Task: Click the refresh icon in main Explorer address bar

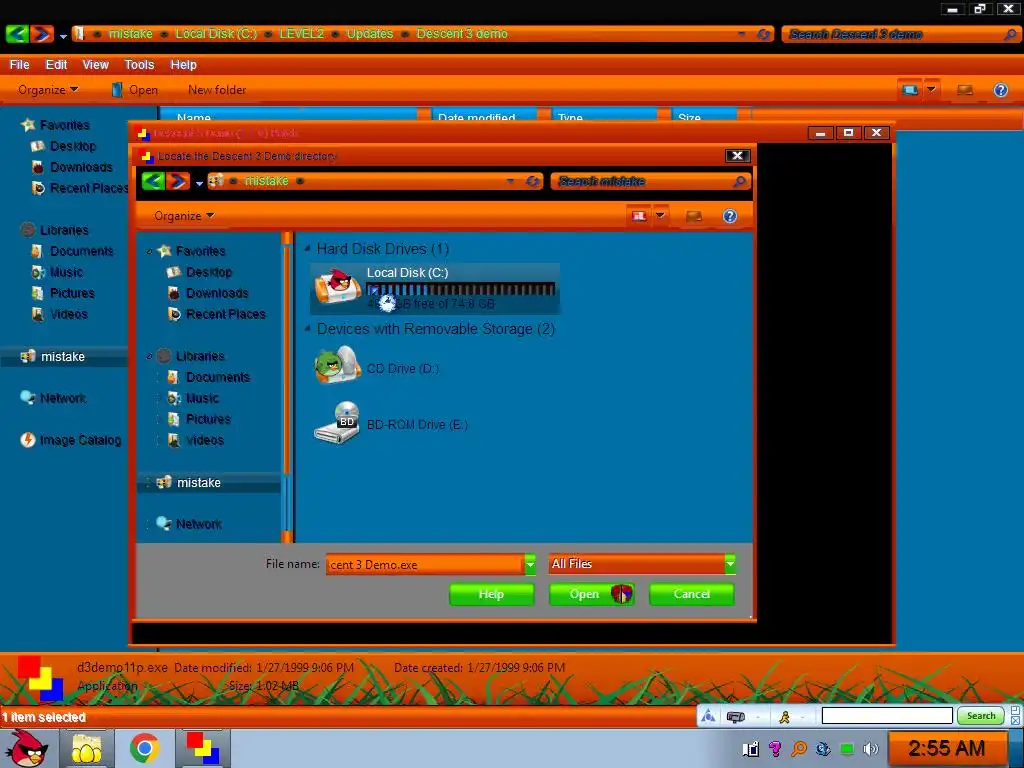Action: coord(763,34)
